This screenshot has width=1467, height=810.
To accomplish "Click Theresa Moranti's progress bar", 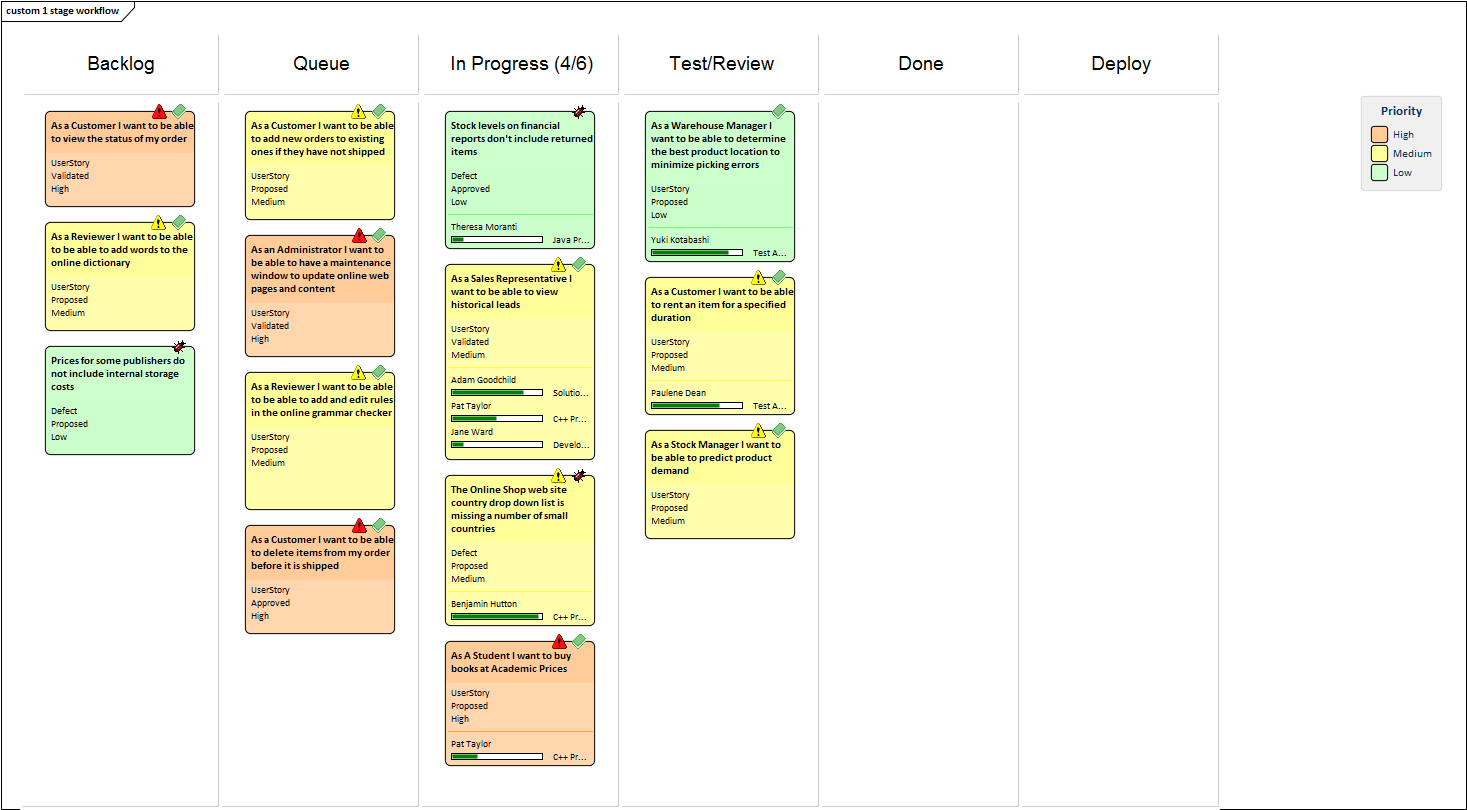I will tap(496, 240).
